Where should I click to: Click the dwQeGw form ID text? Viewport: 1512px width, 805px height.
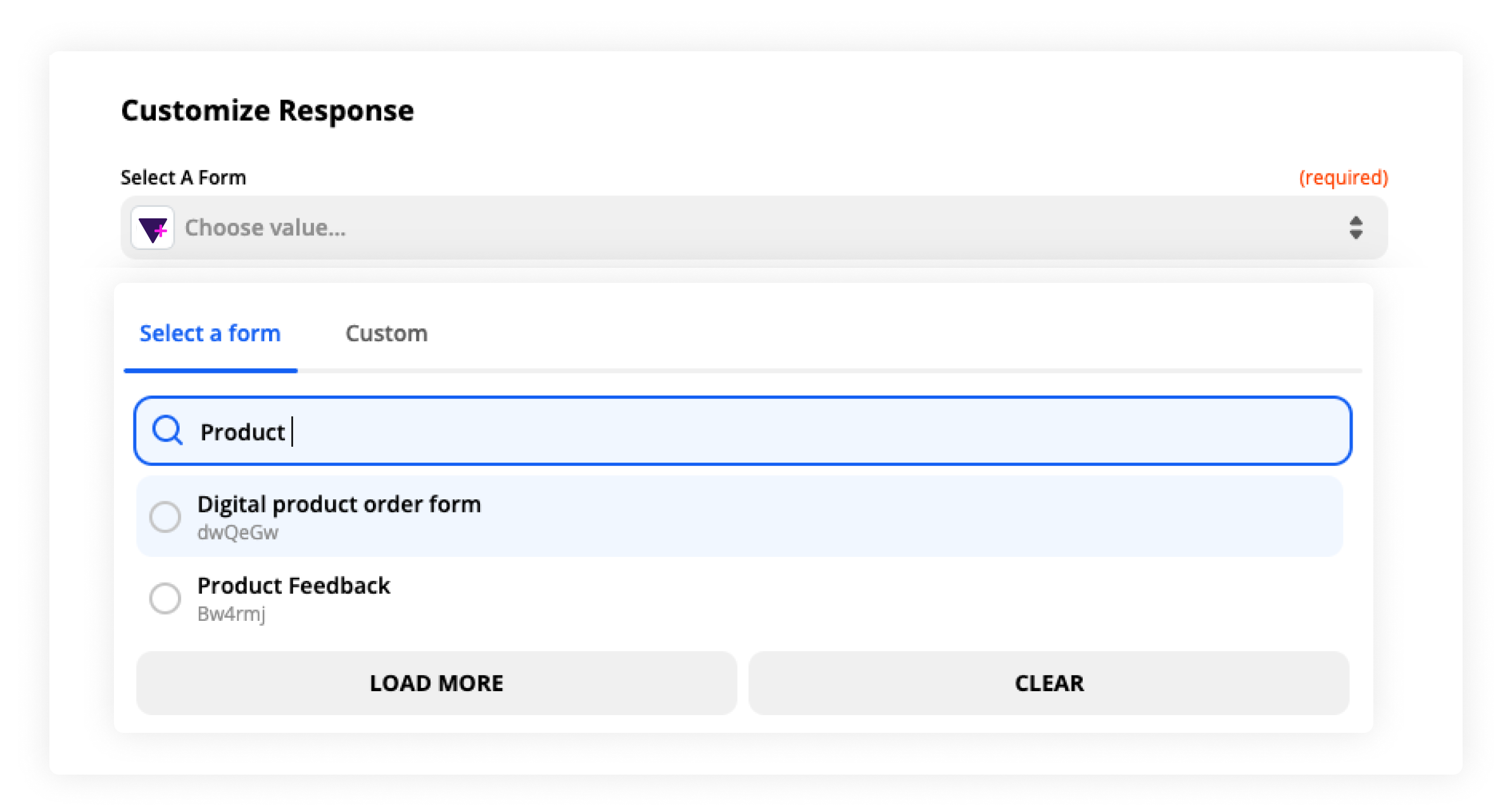(238, 533)
